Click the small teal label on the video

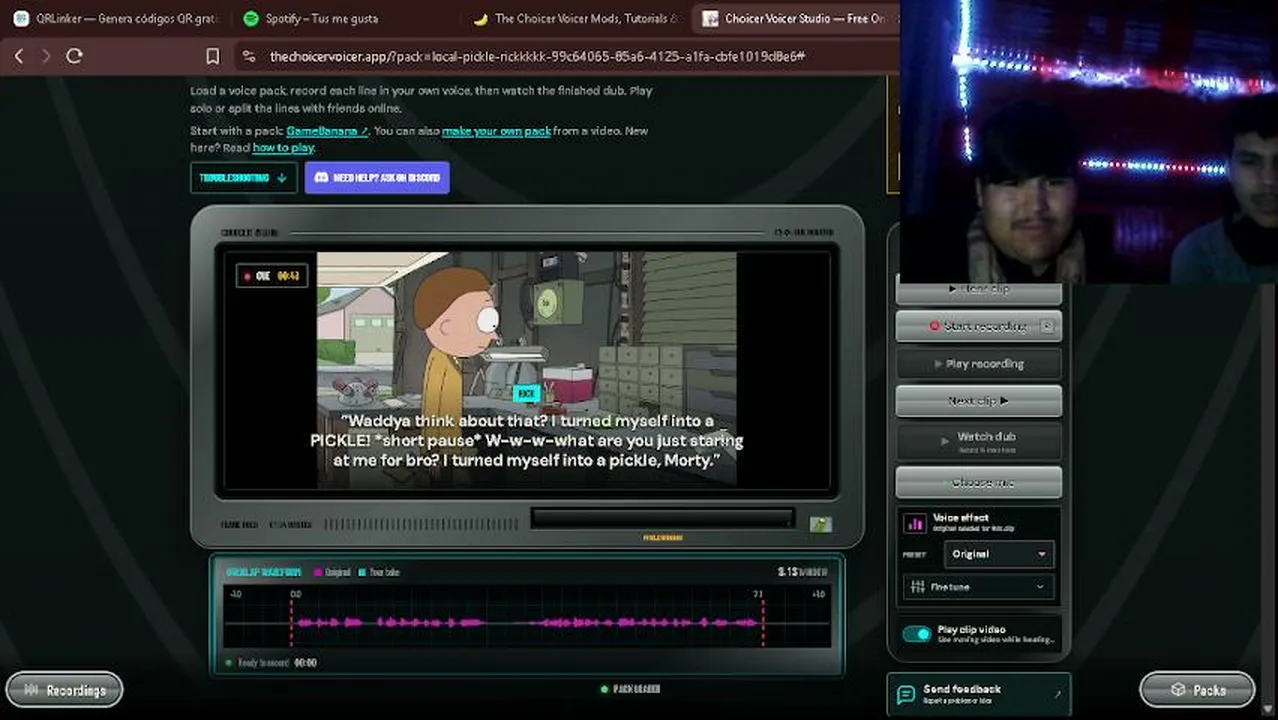[x=527, y=394]
